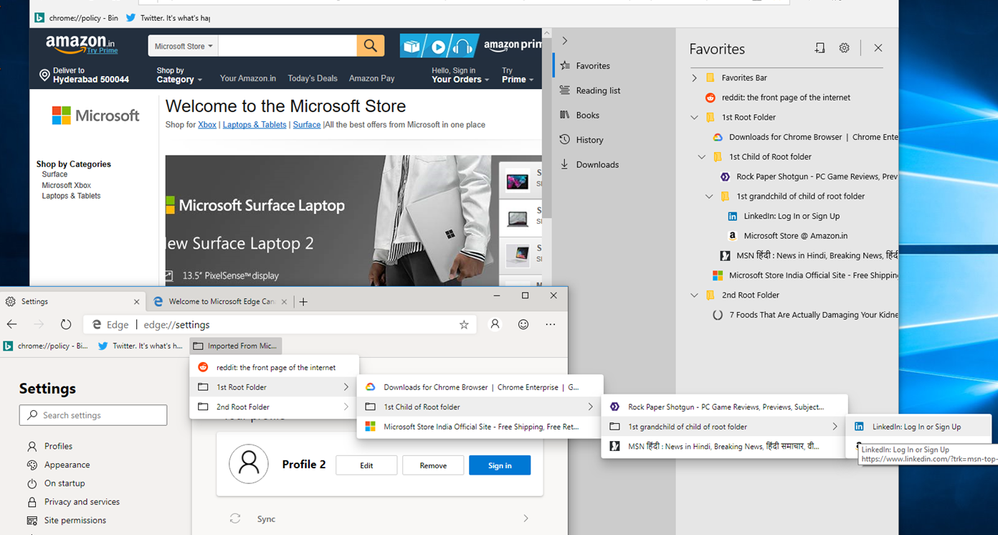Switch to the Settings tab in Edge
Image resolution: width=998 pixels, height=535 pixels.
click(71, 302)
